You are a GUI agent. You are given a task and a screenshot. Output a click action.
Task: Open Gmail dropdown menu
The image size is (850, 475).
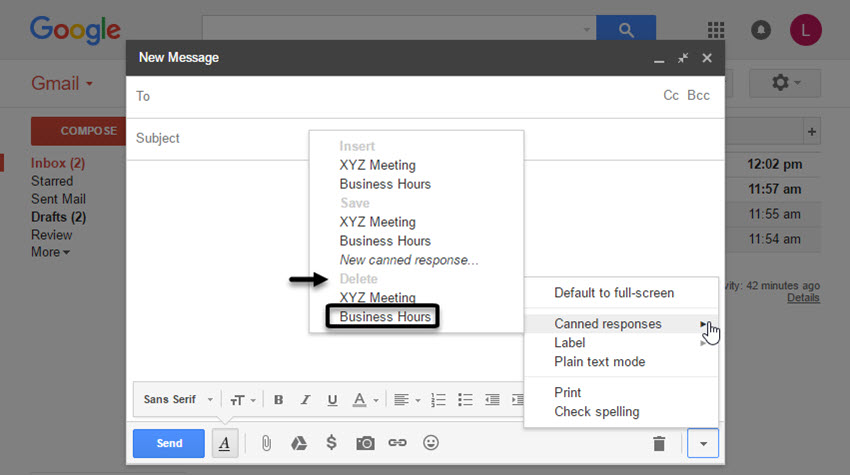coord(62,84)
